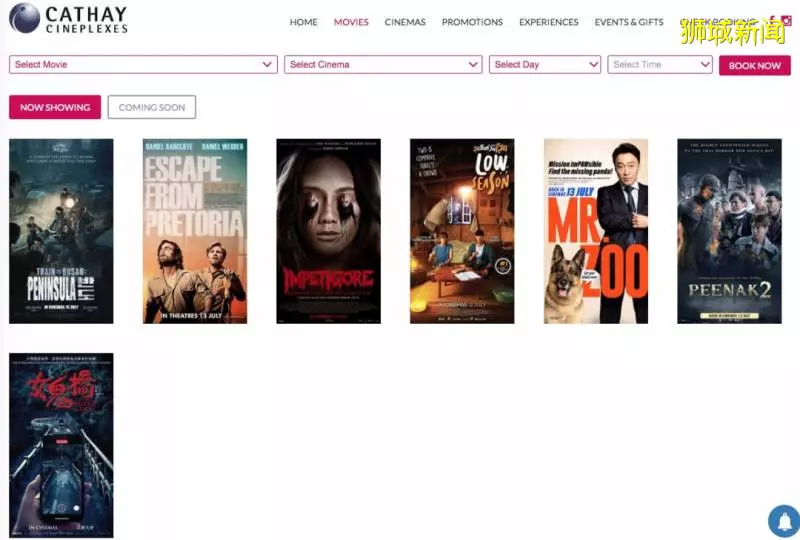800x540 pixels.
Task: Switch to the NOW SHOWING tab
Action: click(x=55, y=107)
